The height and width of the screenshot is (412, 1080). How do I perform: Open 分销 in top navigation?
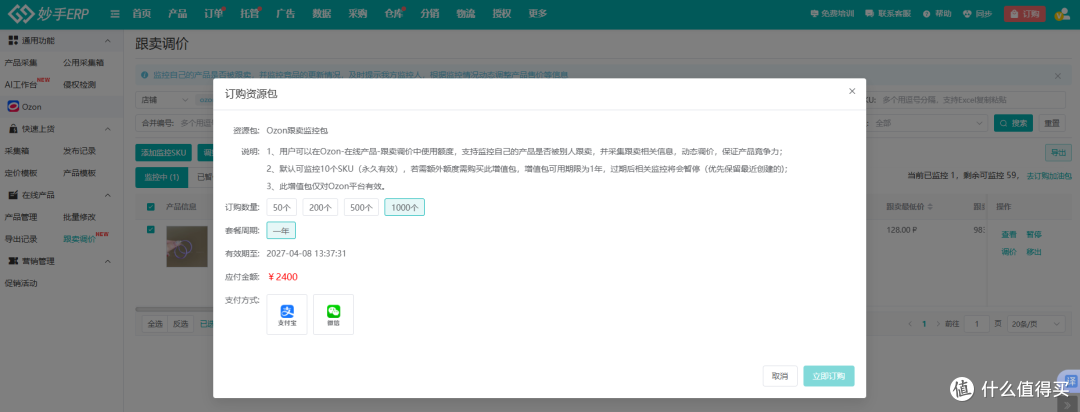pyautogui.click(x=430, y=14)
